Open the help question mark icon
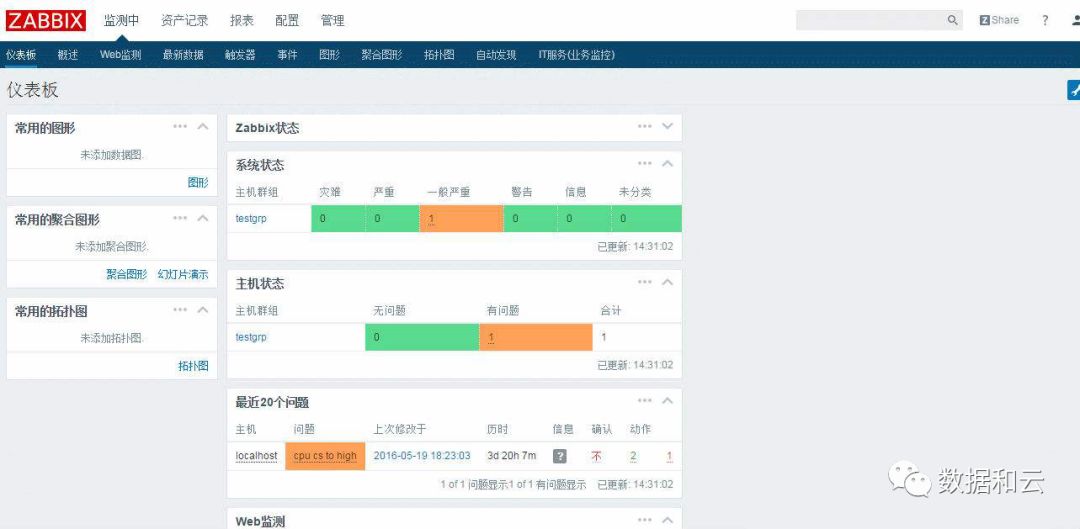This screenshot has width=1080, height=529. tap(1045, 20)
